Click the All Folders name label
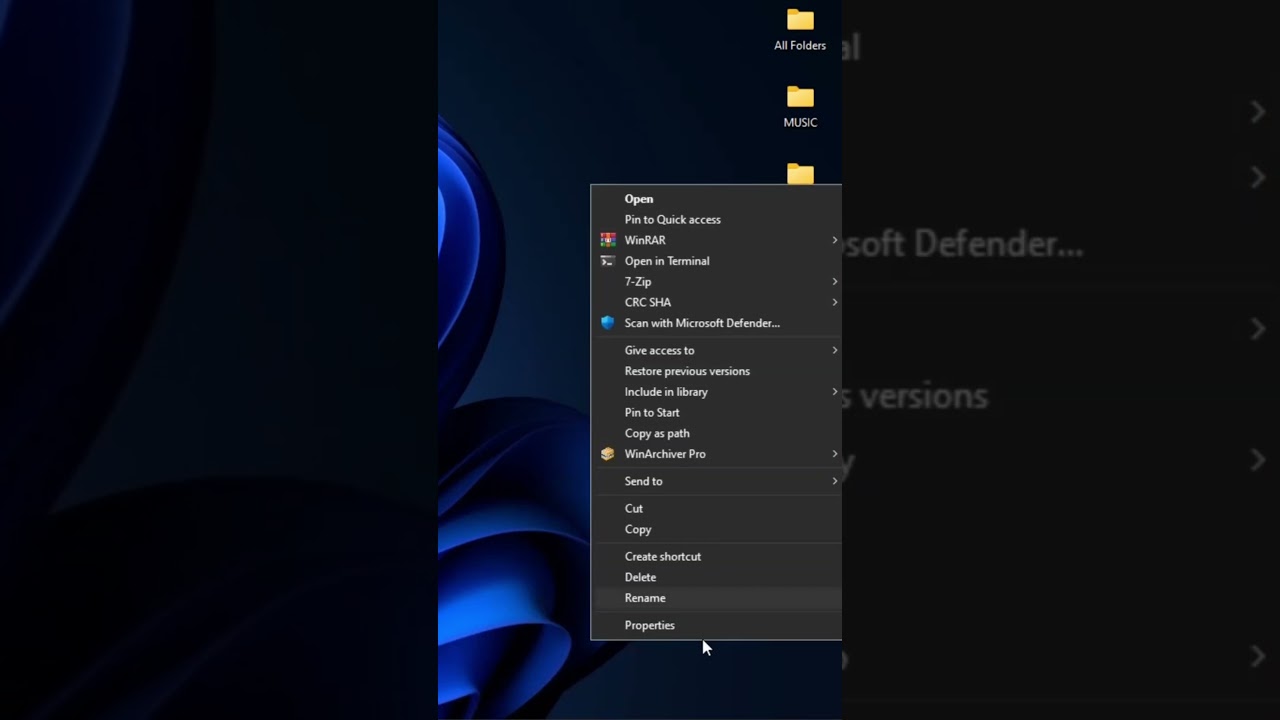The height and width of the screenshot is (720, 1280). point(800,45)
